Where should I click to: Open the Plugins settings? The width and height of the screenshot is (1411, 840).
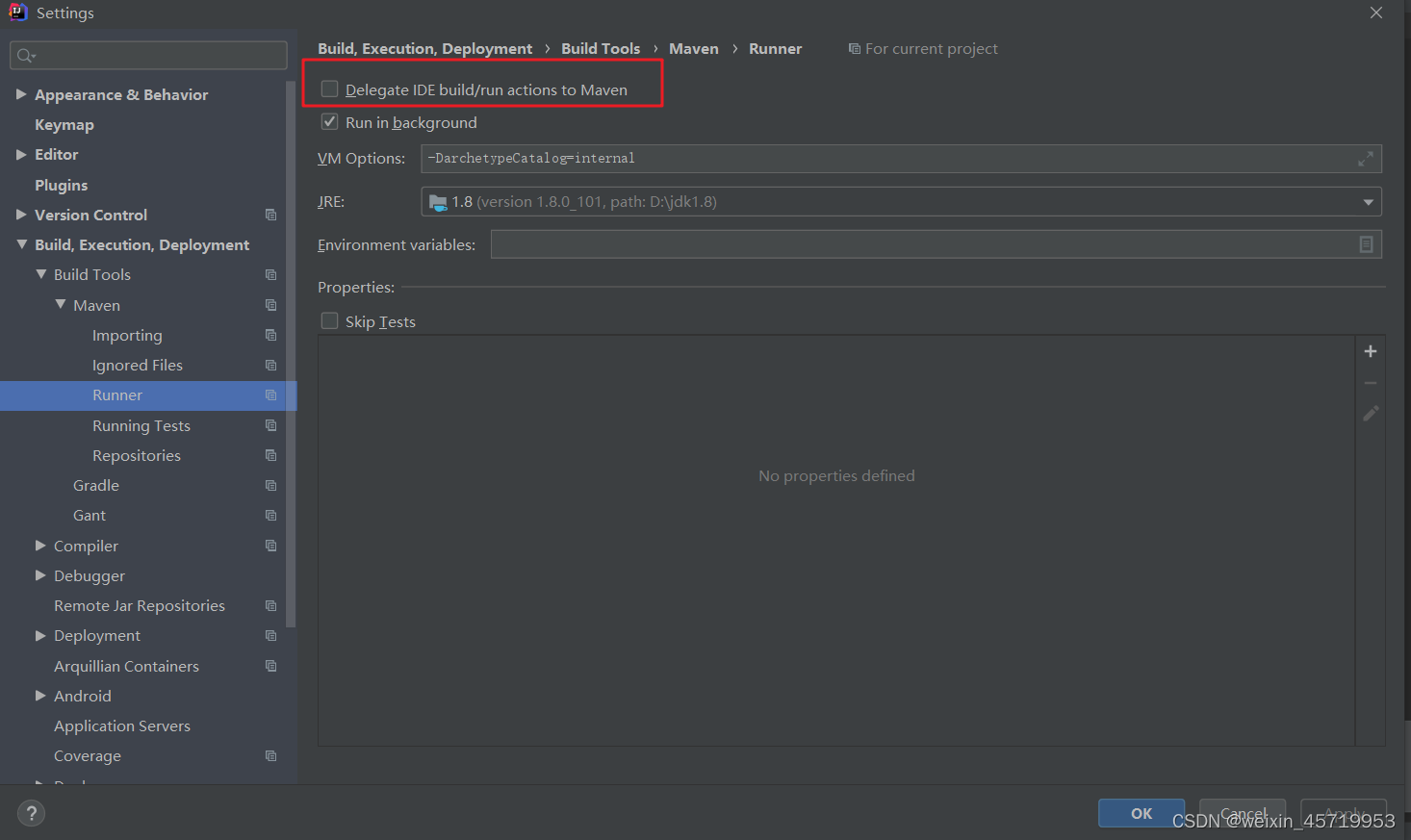(61, 185)
